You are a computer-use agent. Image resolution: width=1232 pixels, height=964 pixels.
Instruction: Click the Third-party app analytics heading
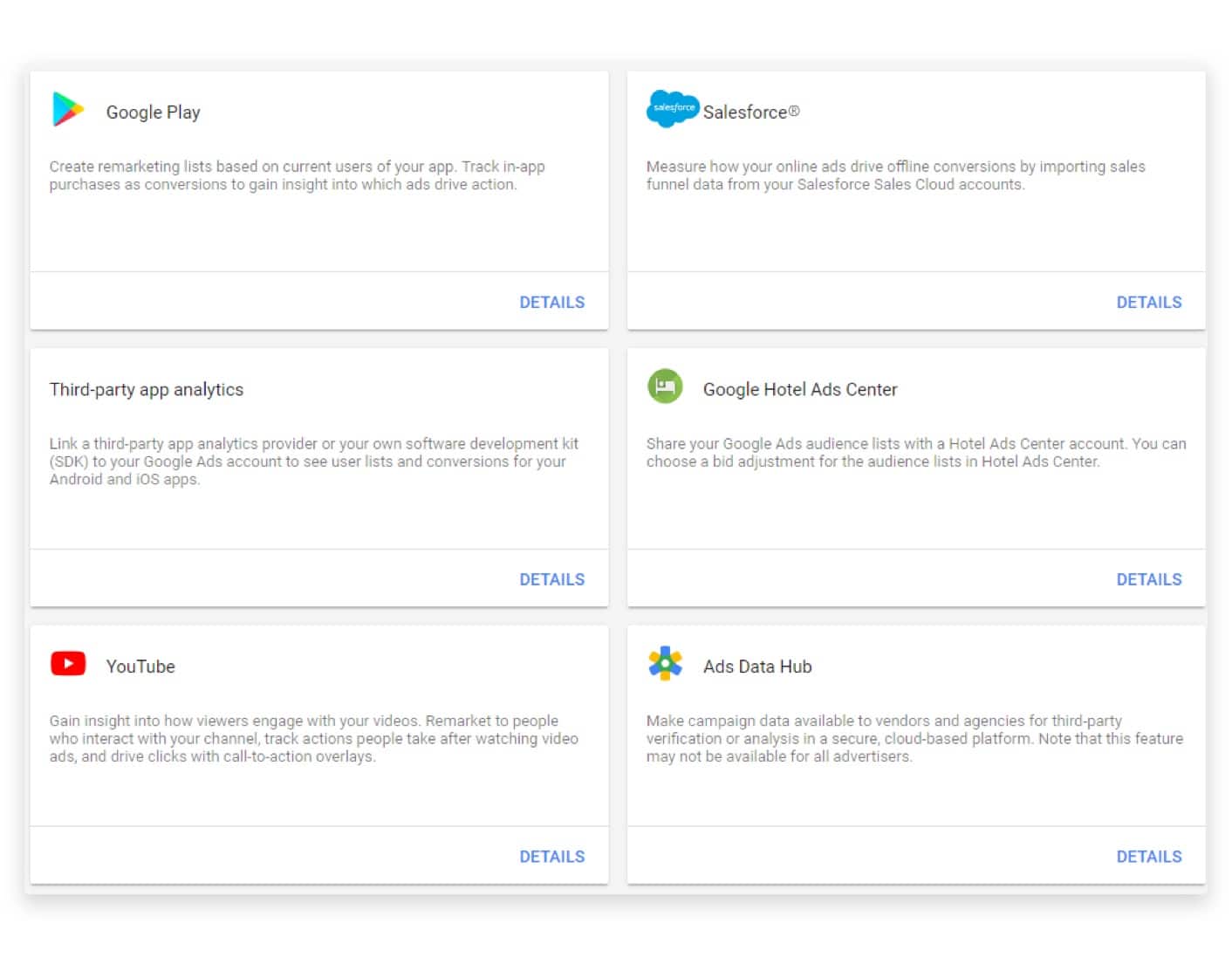click(x=147, y=390)
